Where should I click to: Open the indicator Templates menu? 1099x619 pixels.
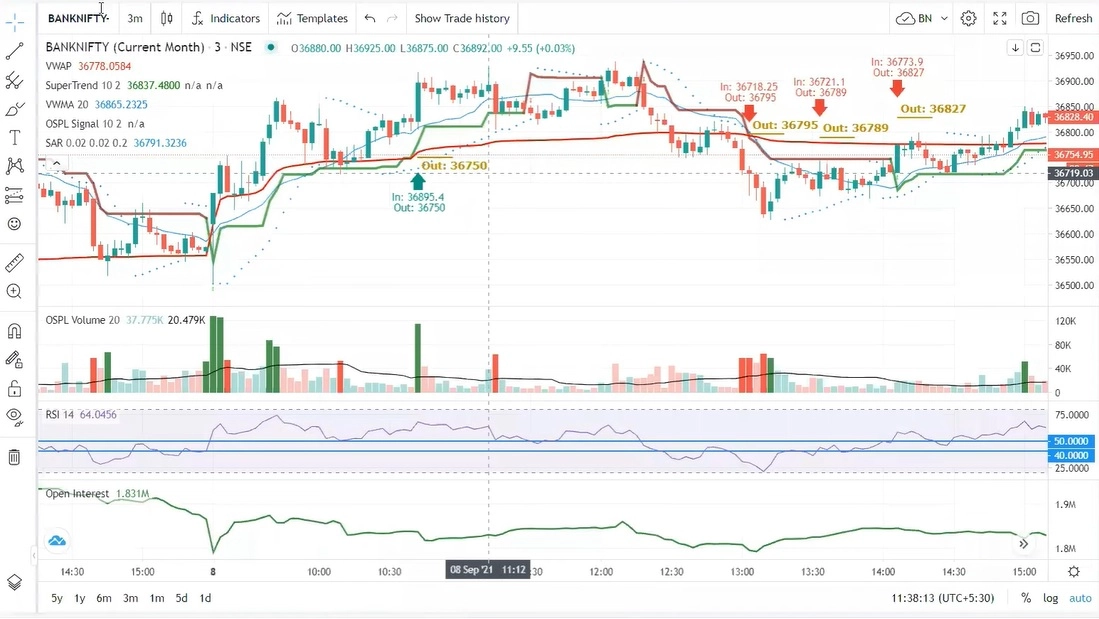pyautogui.click(x=313, y=18)
